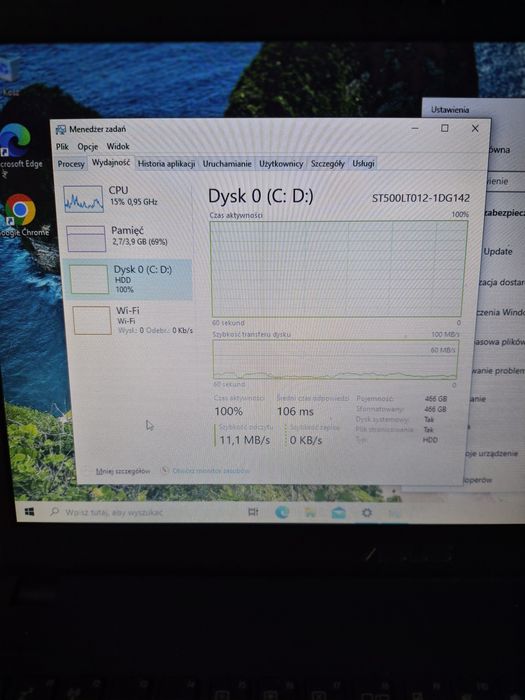Open the Windows Start menu
Screen dimensions: 525x700
point(30,512)
